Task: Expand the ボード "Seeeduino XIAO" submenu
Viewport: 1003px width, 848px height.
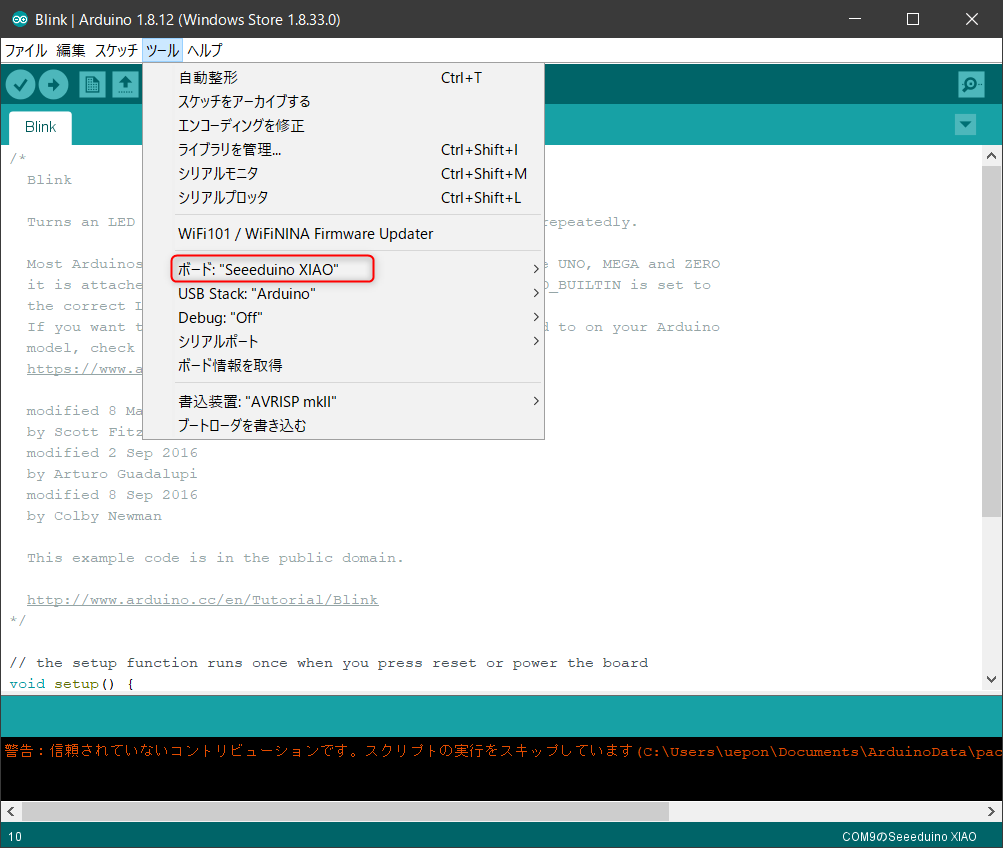Action: (358, 269)
